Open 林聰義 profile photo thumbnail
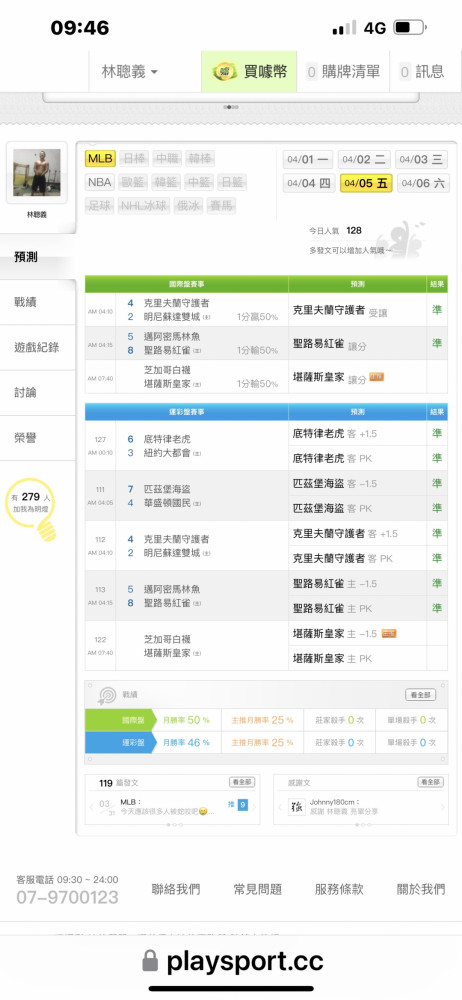Viewport: 462px width, 1000px height. 37,173
